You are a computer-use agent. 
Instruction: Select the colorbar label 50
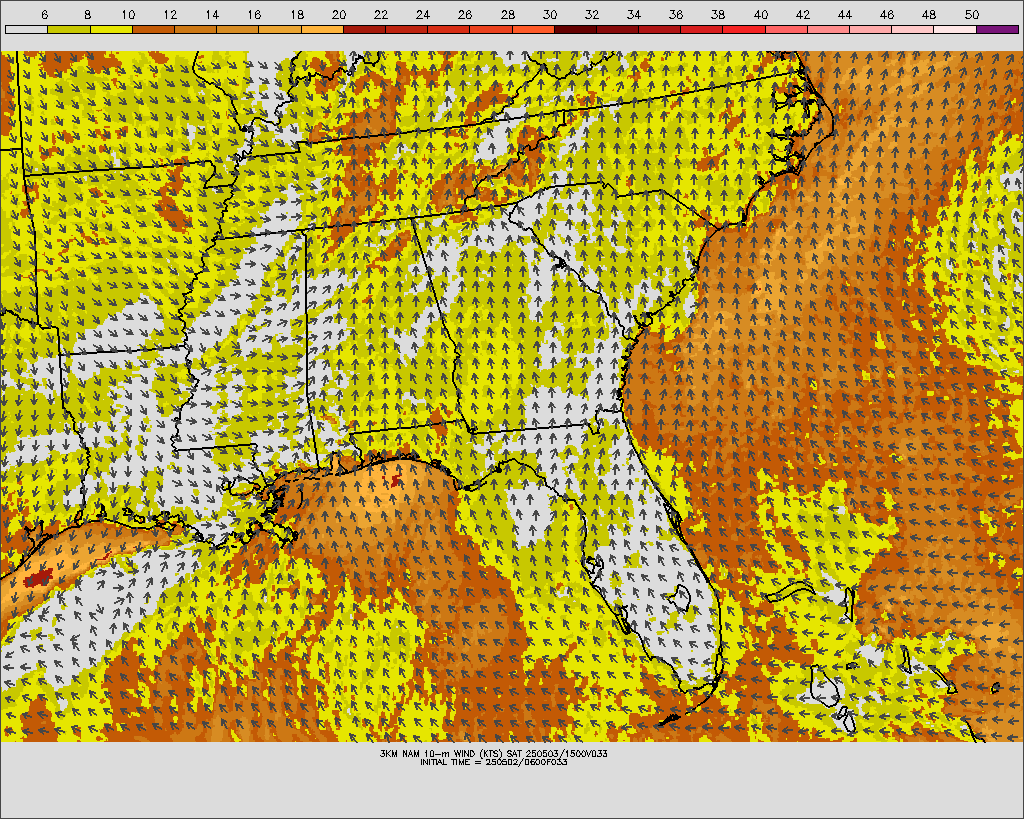tap(971, 14)
